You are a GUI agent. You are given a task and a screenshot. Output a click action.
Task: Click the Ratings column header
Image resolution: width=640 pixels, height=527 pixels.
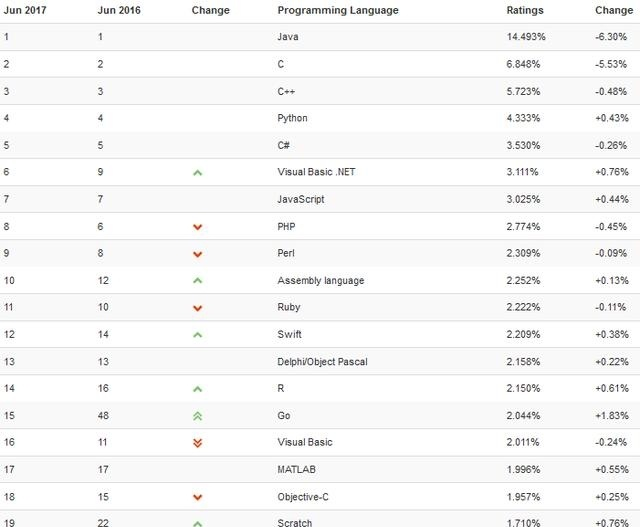coord(525,10)
